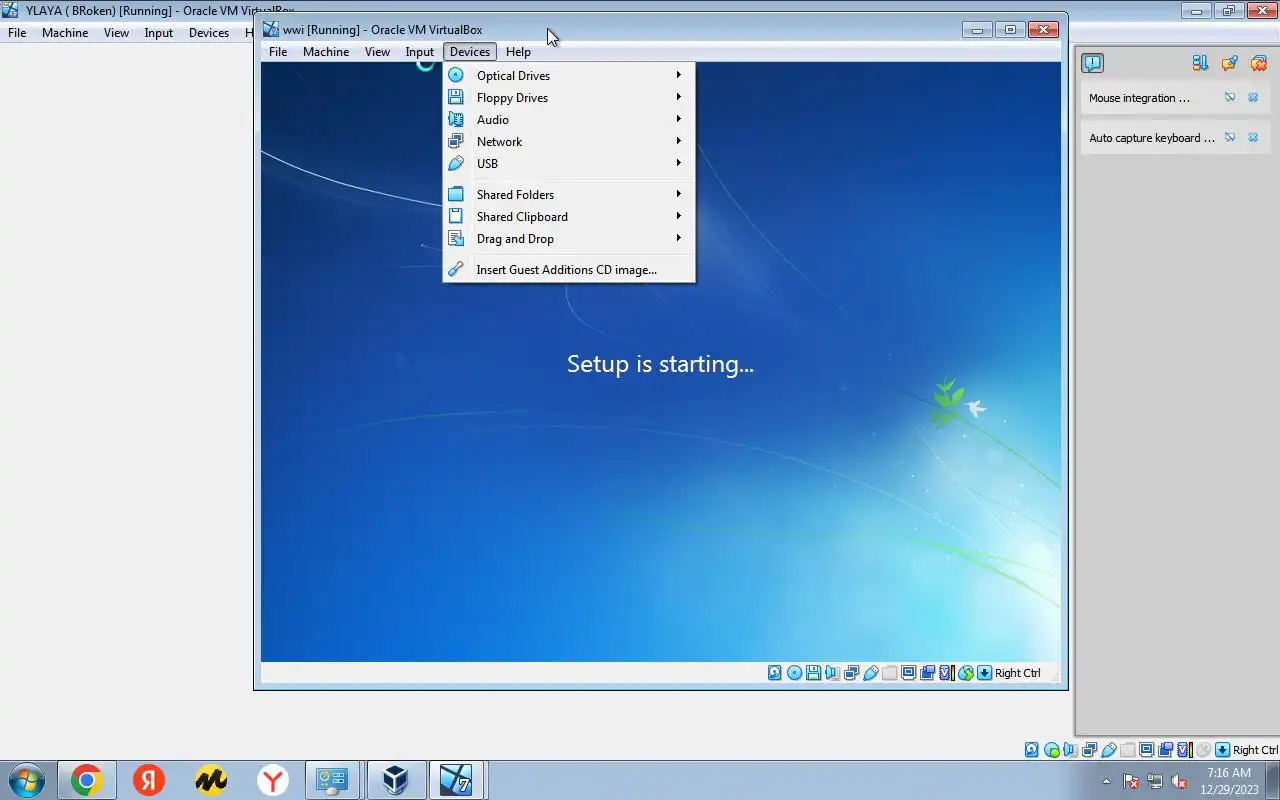
Task: Open the red Yandex taskbar icon
Action: coord(149,780)
